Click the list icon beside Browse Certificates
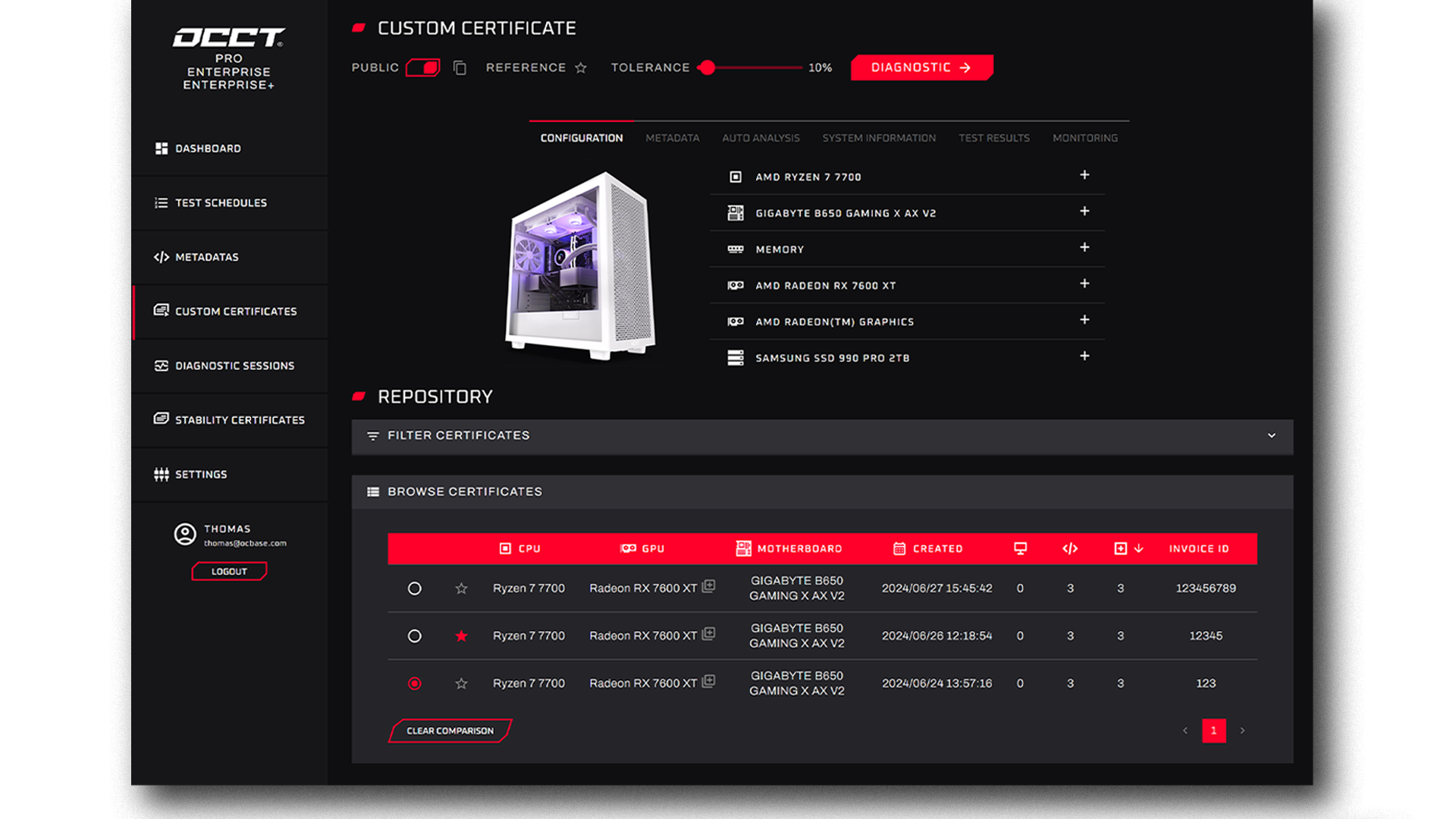Screen dimensions: 1456x819 (x=372, y=492)
